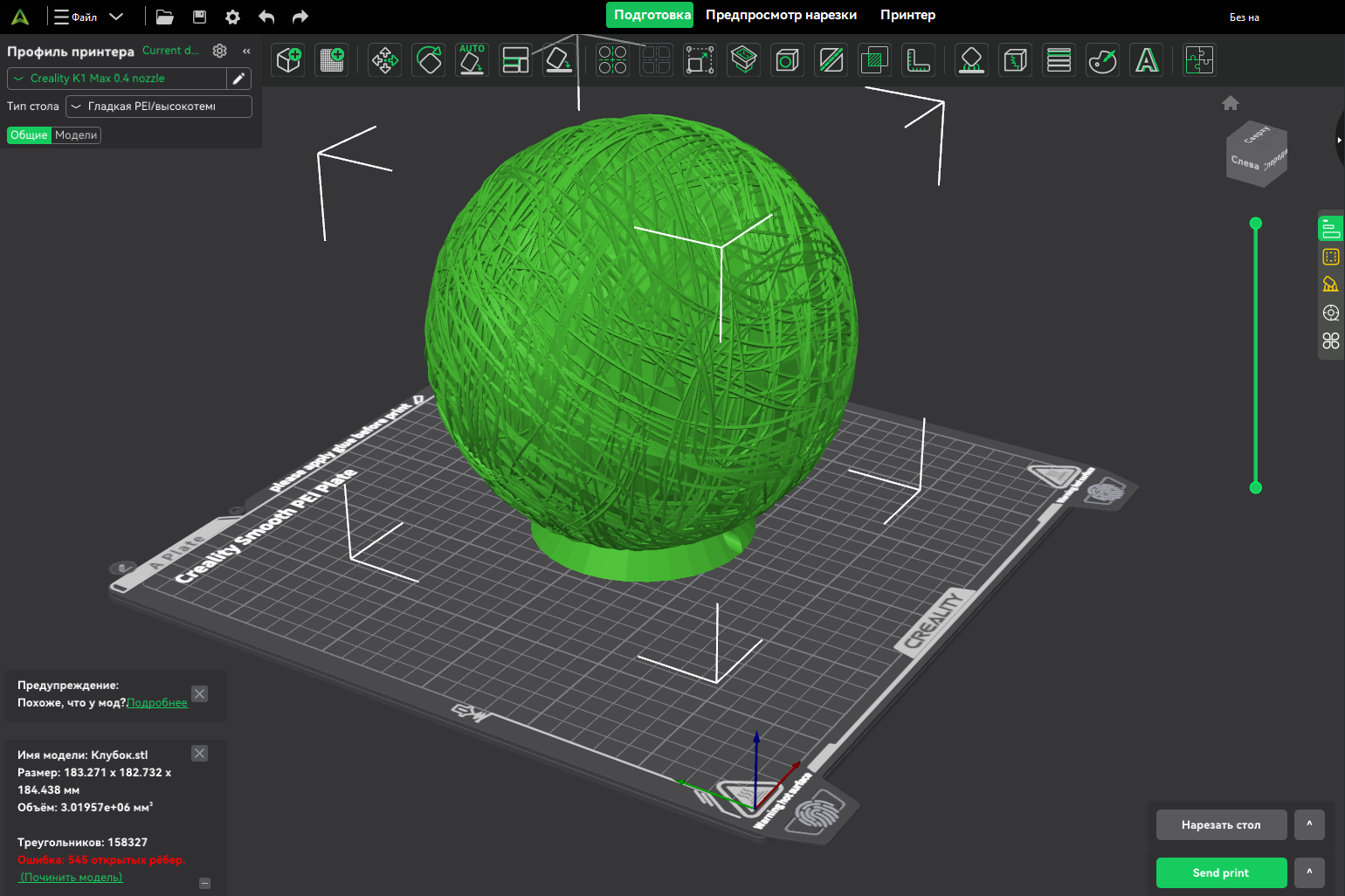Switch settings to the Общие toggle

pyautogui.click(x=29, y=135)
